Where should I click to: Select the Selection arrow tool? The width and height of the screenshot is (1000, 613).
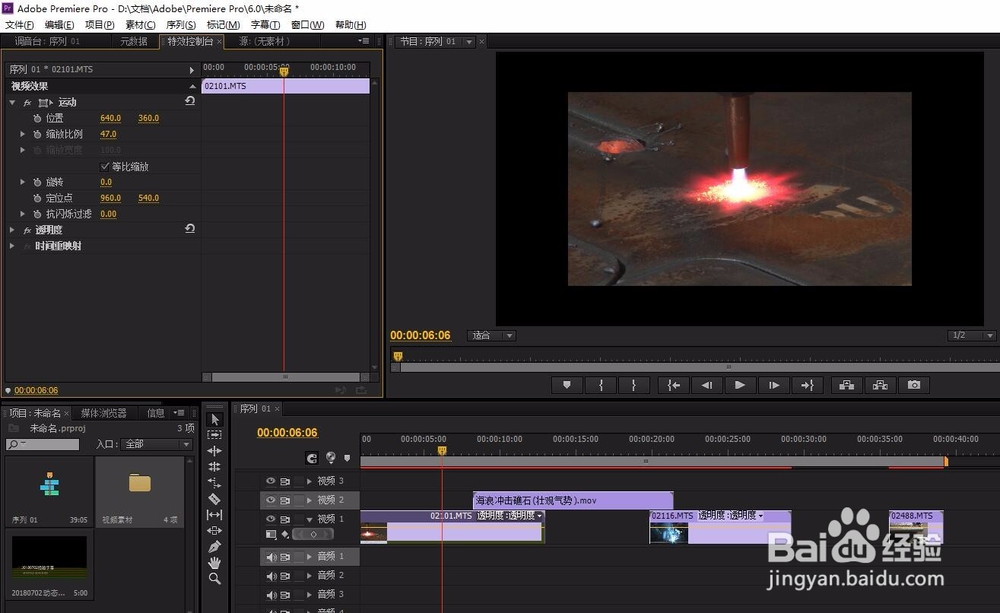(x=214, y=419)
